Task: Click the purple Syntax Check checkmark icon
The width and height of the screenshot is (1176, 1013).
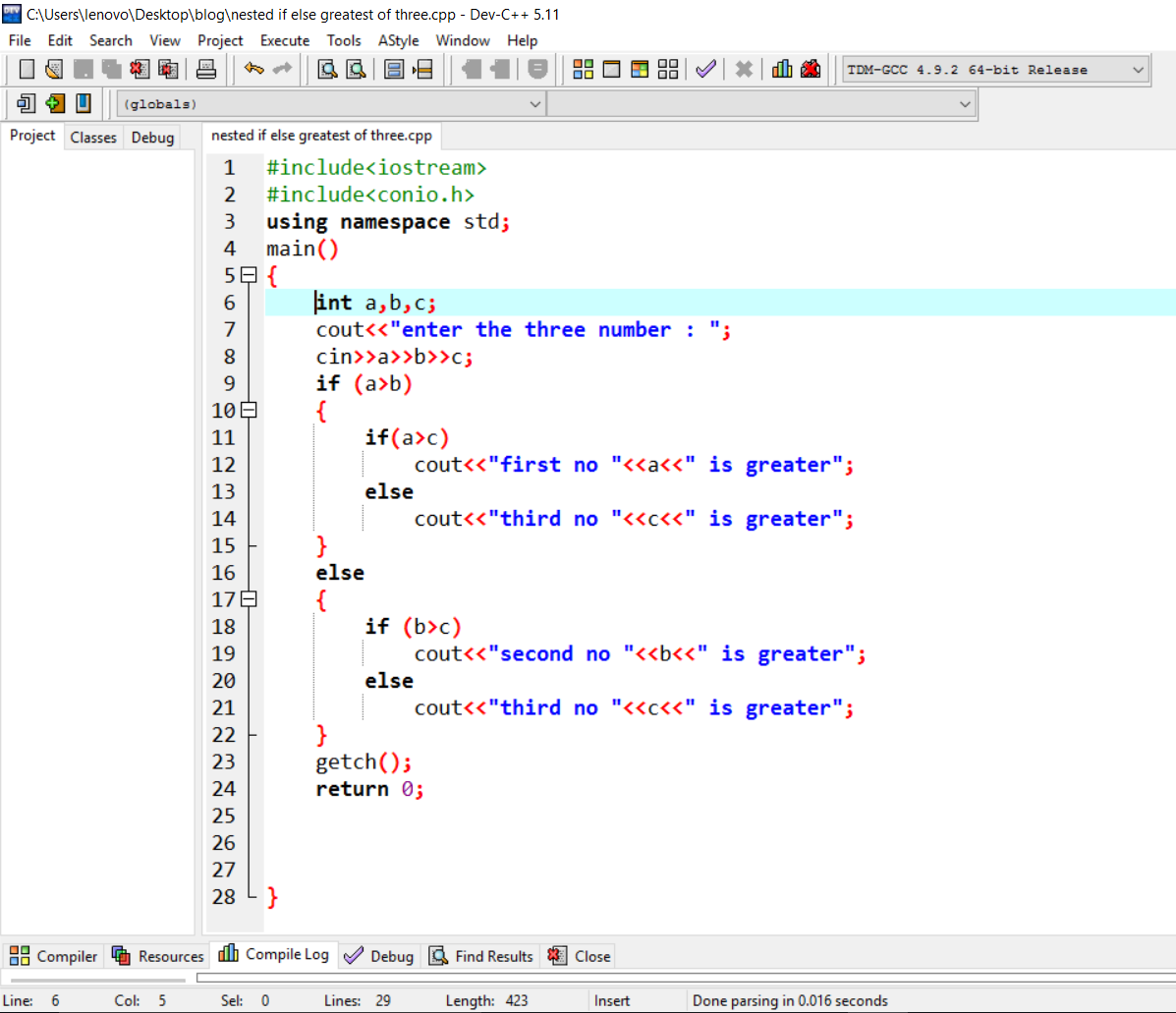Action: 705,69
